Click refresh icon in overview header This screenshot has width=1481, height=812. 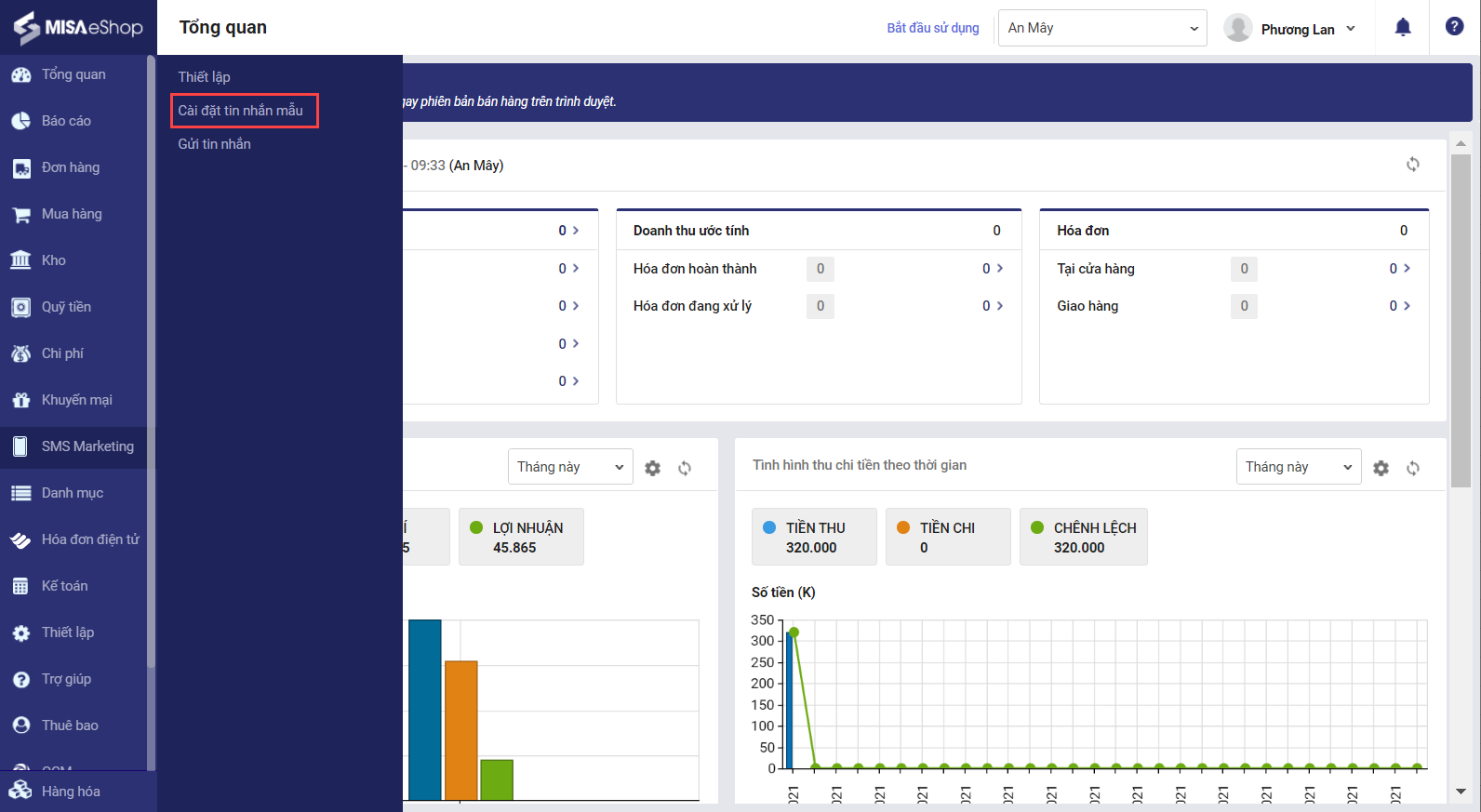point(1412,165)
